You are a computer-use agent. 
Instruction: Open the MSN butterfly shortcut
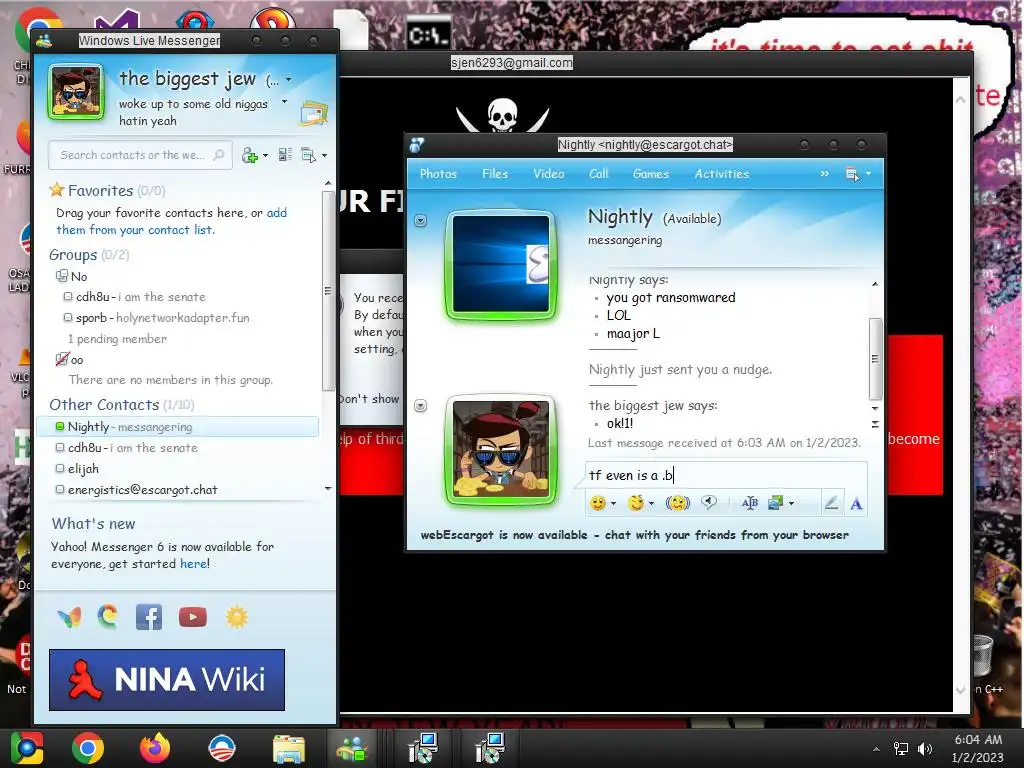click(69, 617)
